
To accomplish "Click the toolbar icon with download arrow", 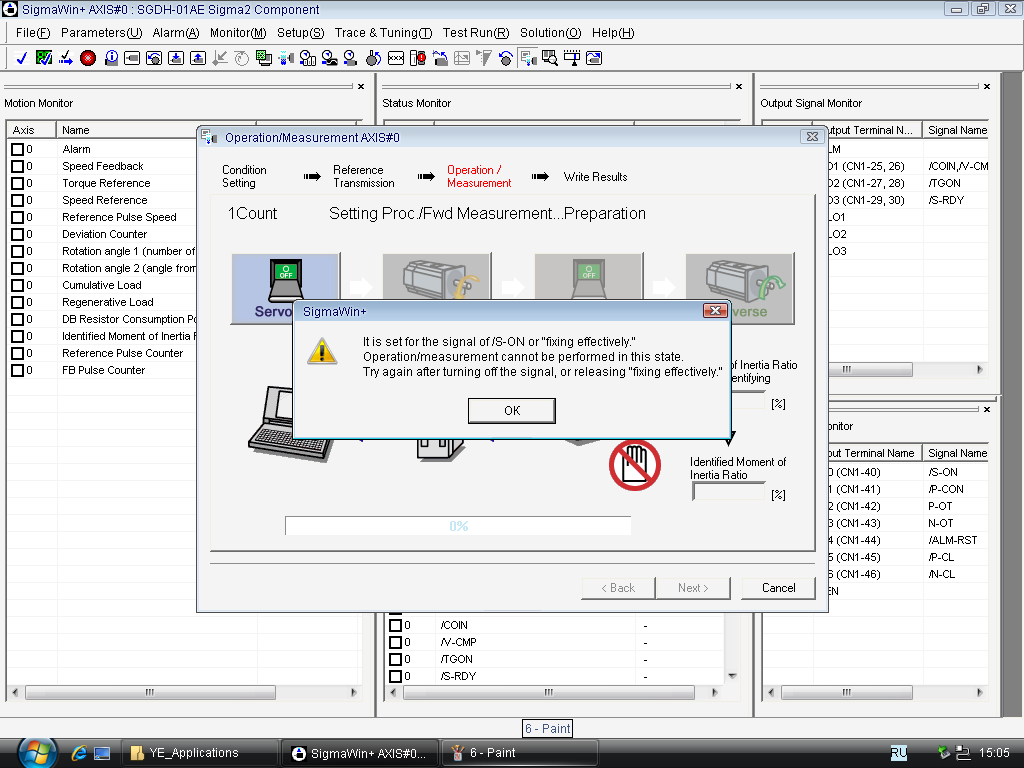I will coord(176,58).
